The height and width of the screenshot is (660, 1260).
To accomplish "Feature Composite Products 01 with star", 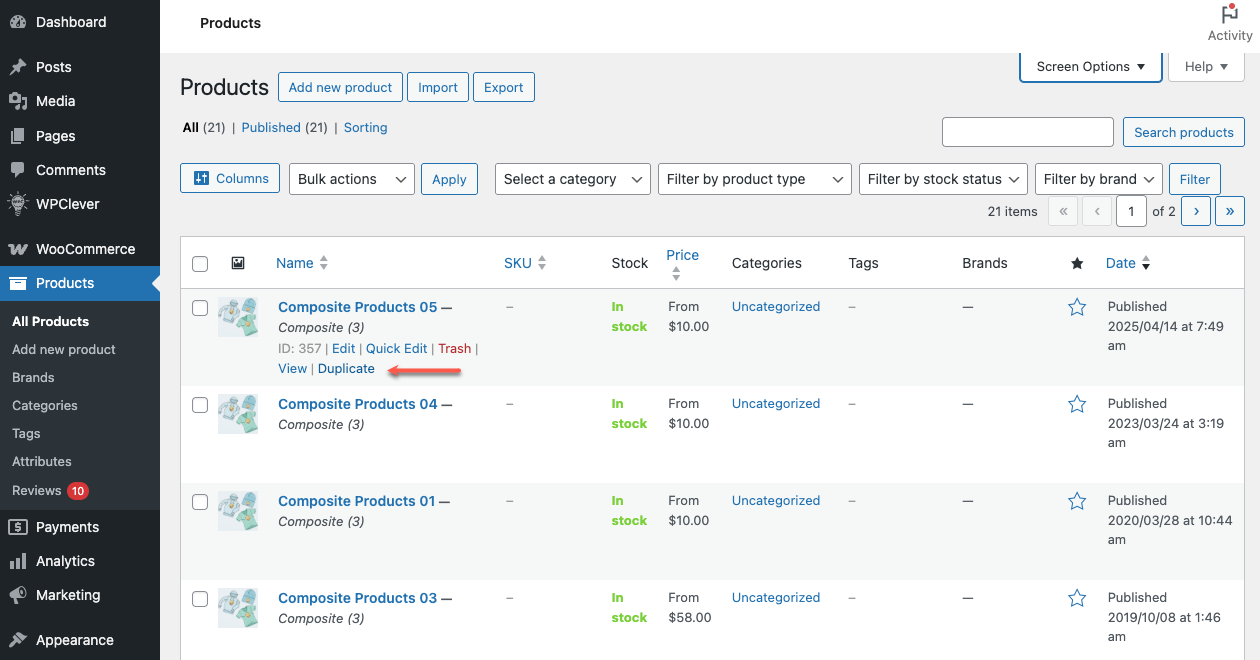I will point(1077,501).
